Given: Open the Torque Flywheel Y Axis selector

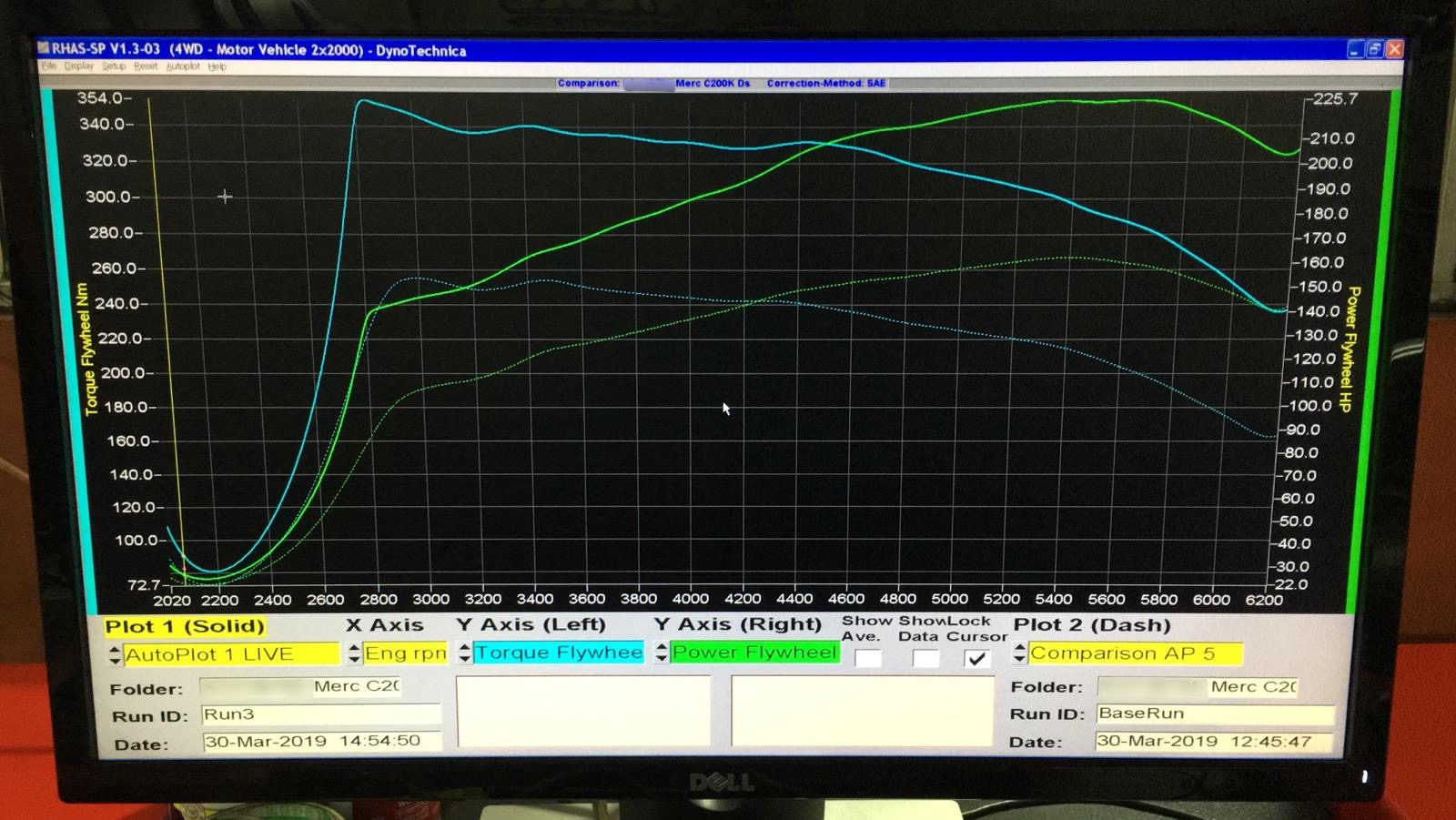Looking at the screenshot, I should pos(559,653).
